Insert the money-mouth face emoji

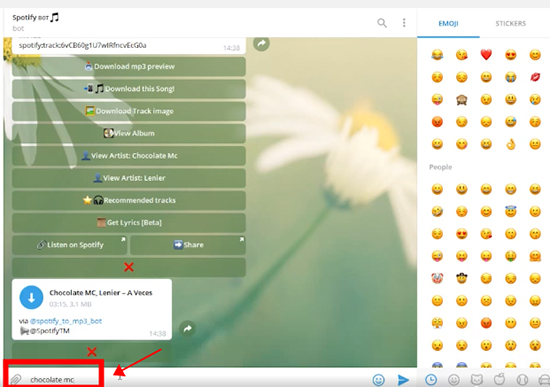point(511,256)
